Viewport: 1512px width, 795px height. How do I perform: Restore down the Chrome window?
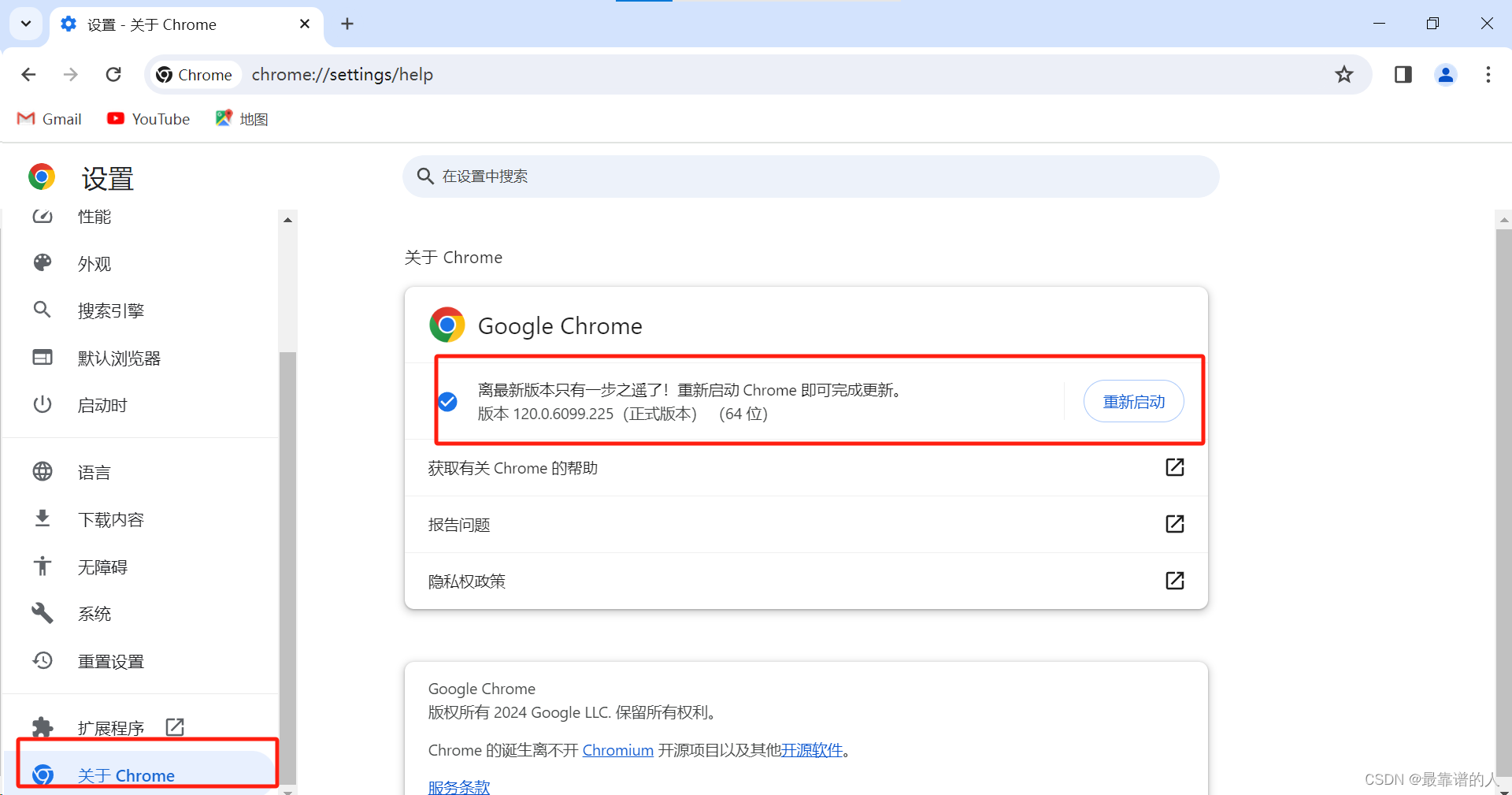1432,24
